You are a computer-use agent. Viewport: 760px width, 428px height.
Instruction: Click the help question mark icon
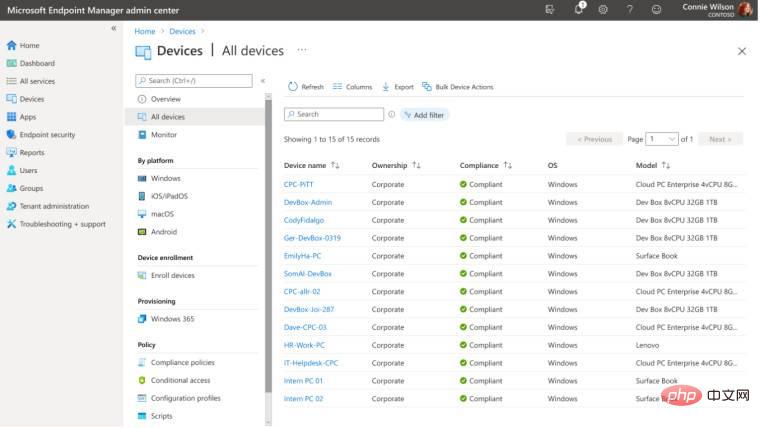pos(630,9)
